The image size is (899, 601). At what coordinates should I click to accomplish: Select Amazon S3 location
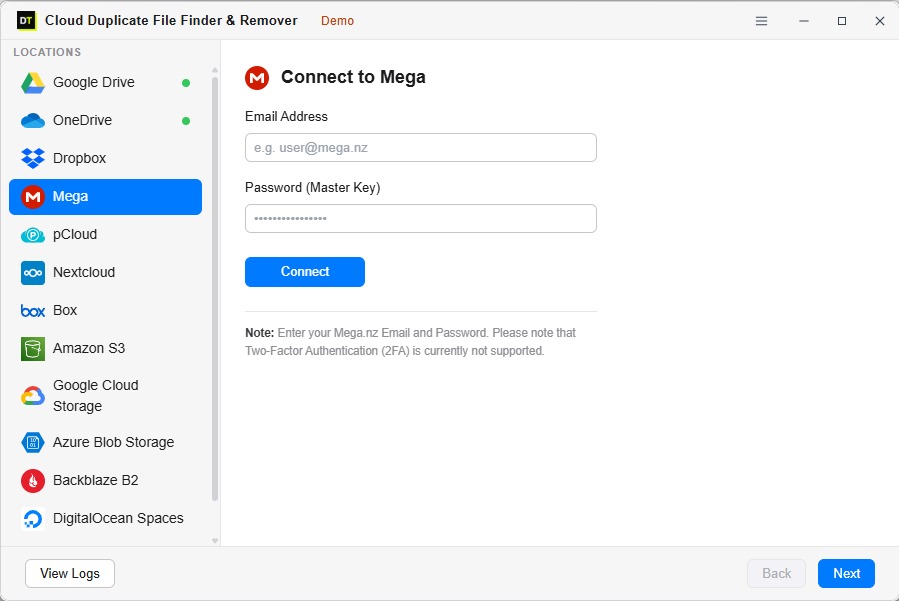click(x=105, y=348)
